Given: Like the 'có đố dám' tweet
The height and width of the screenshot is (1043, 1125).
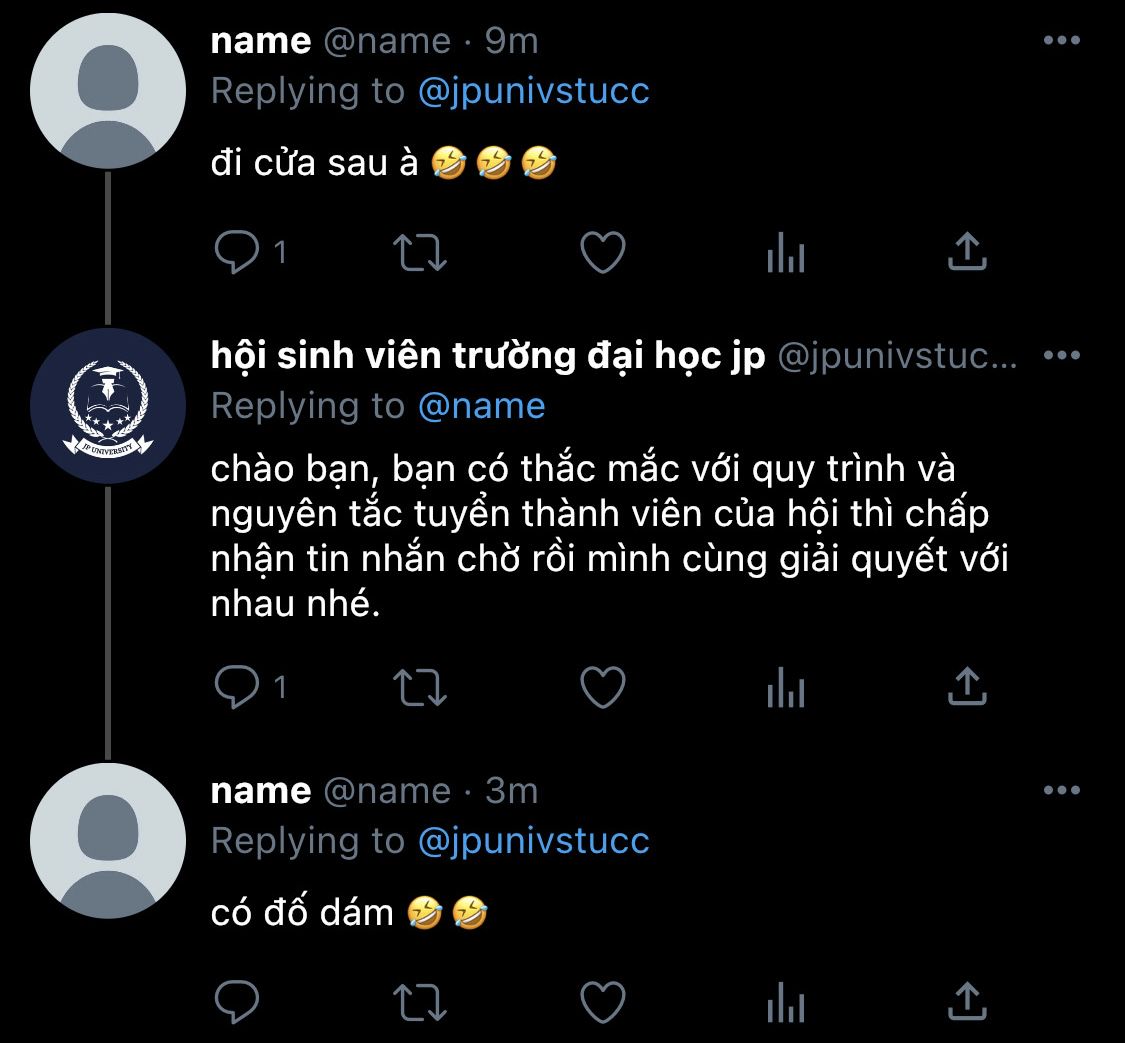Looking at the screenshot, I should [603, 1001].
